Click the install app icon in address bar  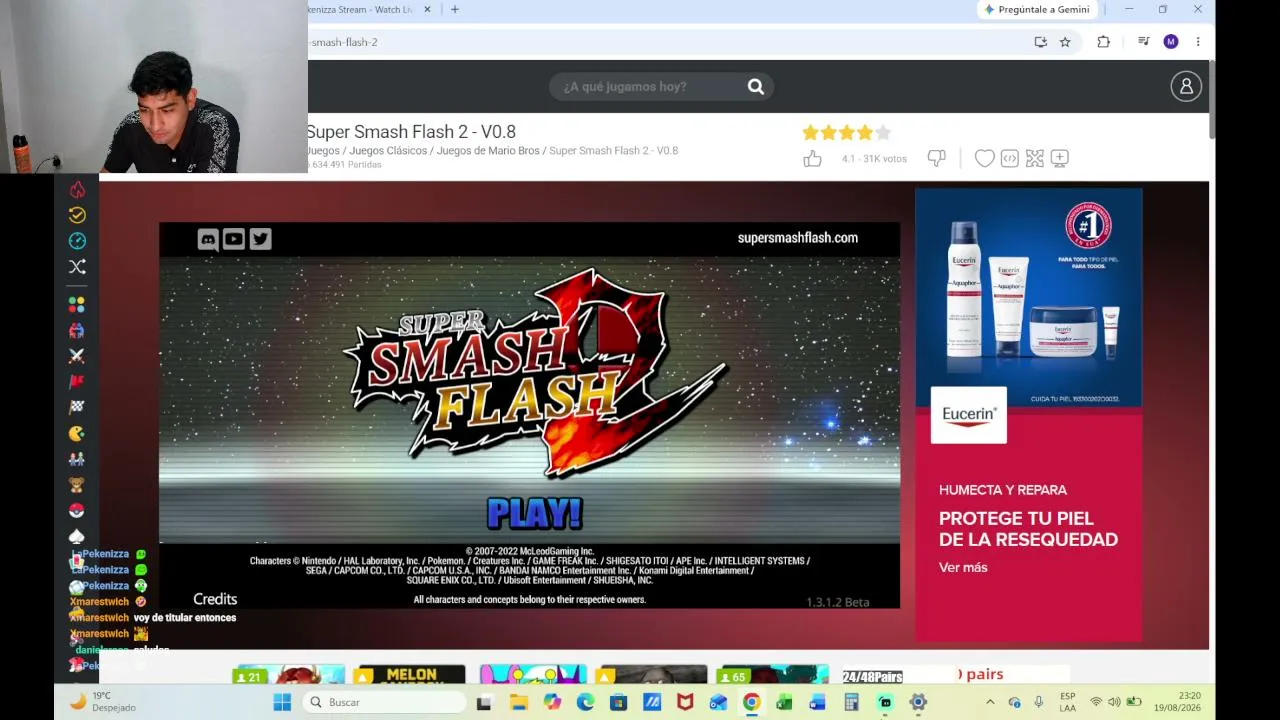click(1041, 42)
